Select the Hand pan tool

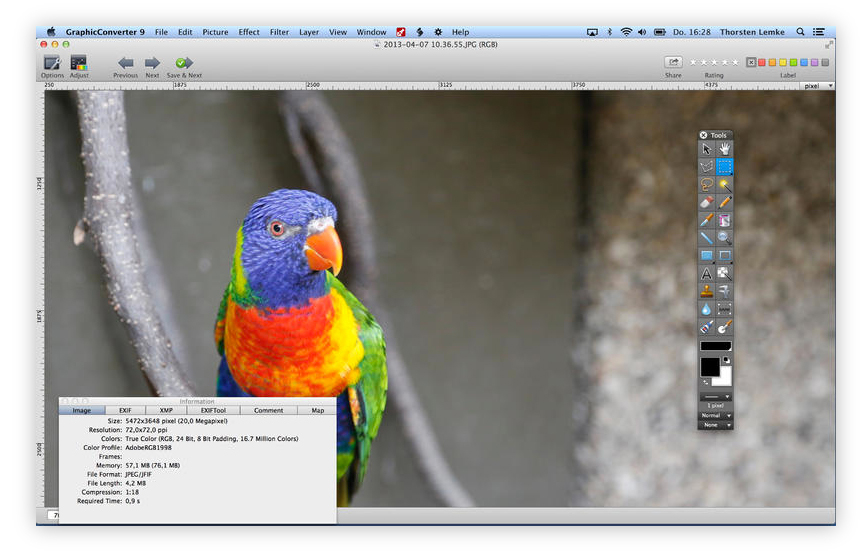pos(724,149)
